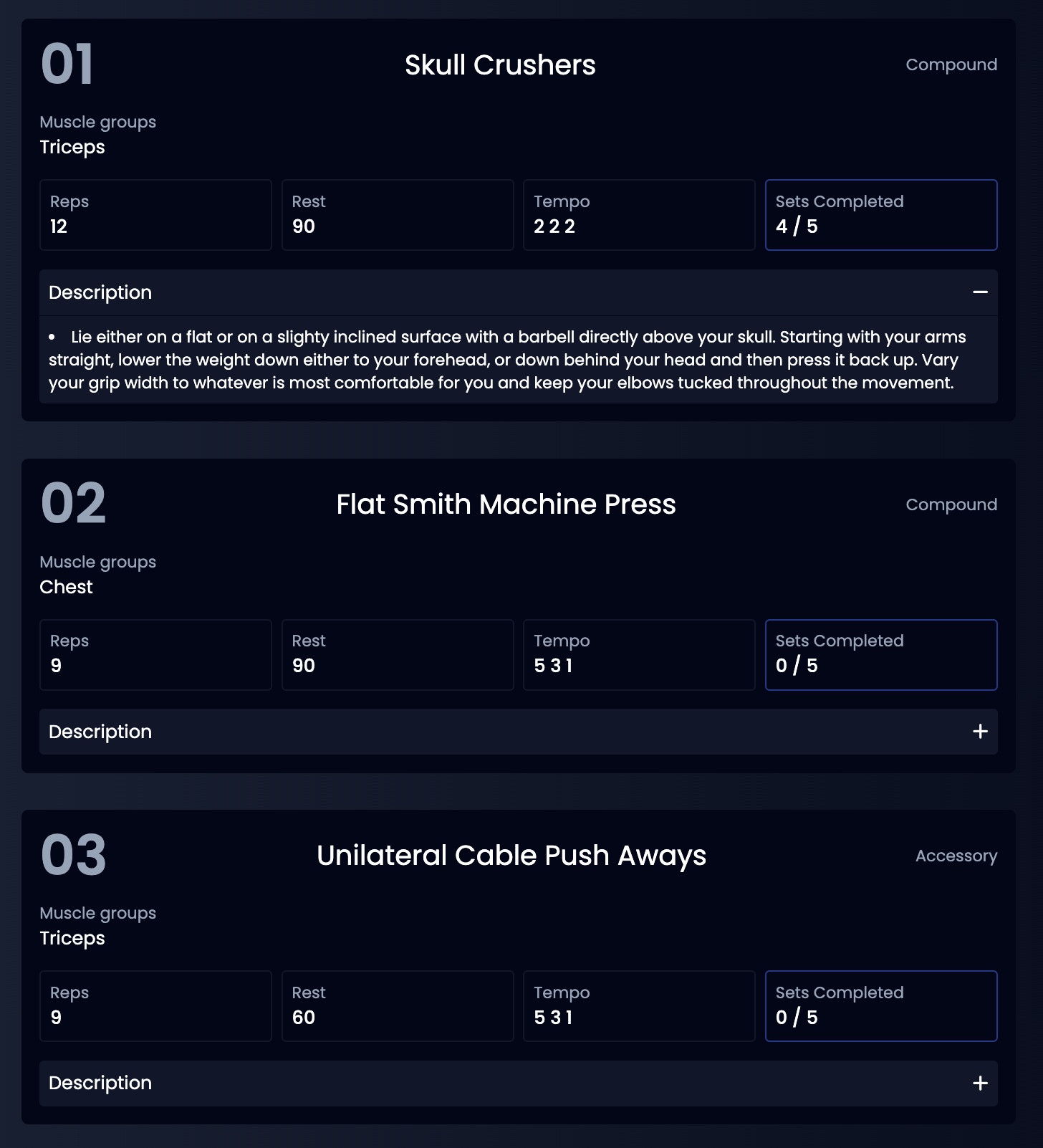
Task: Click the Accessory type label
Action: point(956,856)
